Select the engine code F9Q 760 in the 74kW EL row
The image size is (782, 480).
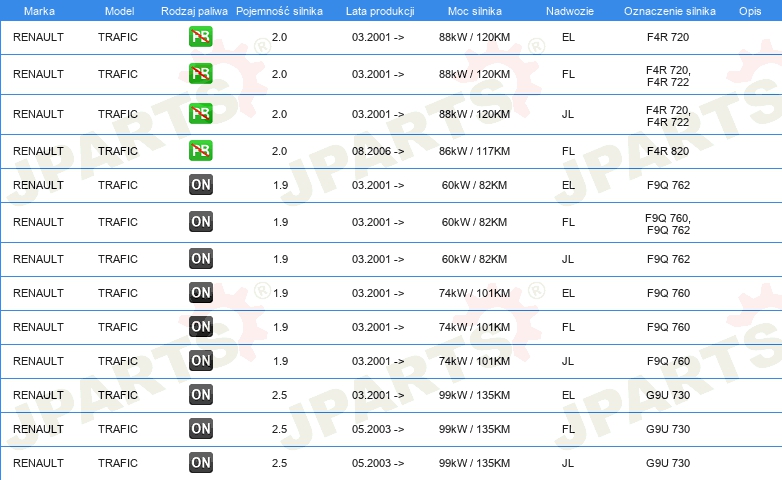click(x=668, y=293)
